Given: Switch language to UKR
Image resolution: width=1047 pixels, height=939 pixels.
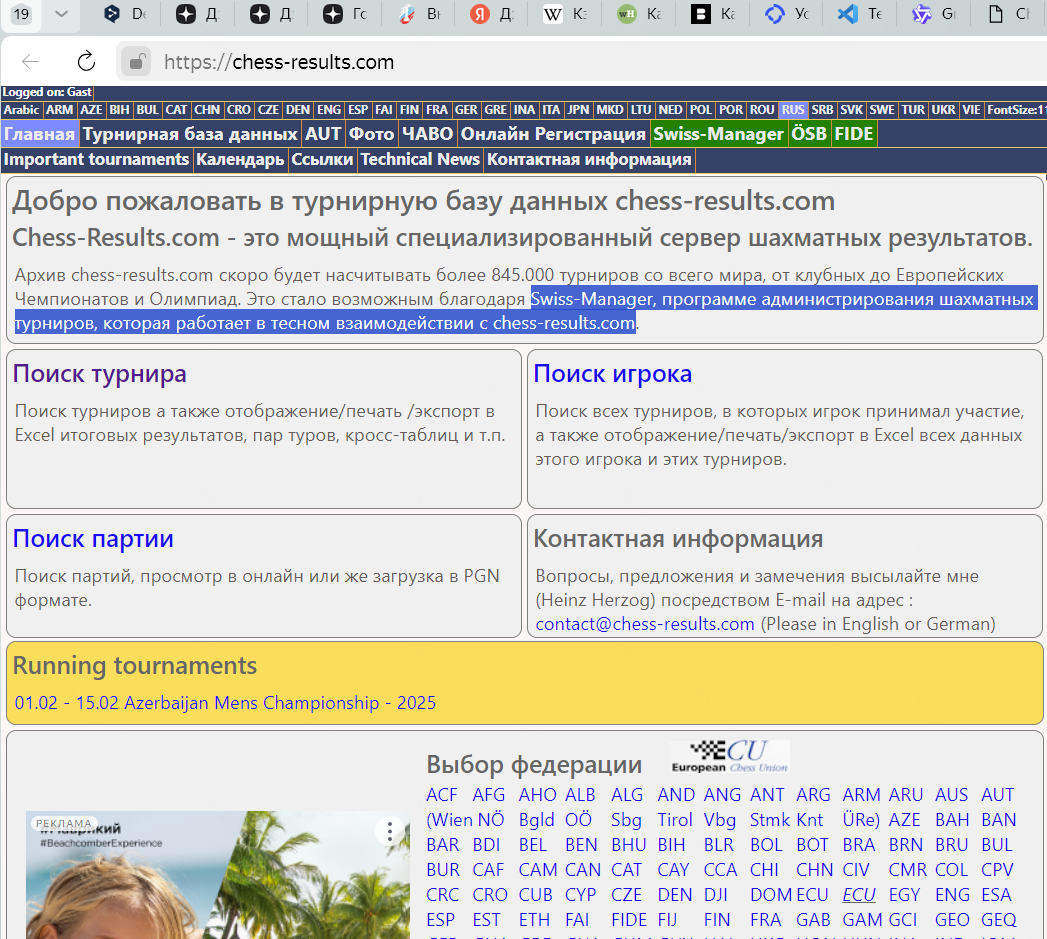Looking at the screenshot, I should (944, 110).
